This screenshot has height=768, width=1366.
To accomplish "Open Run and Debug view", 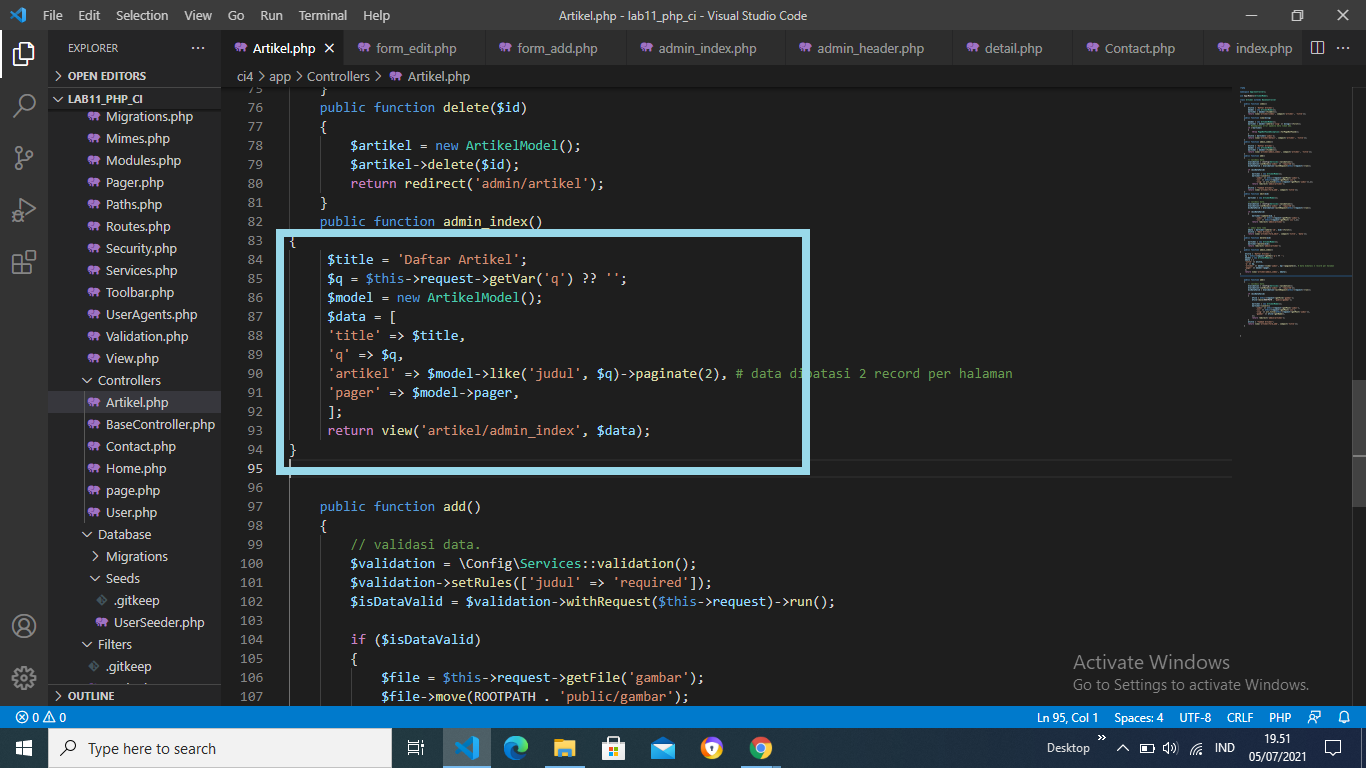I will [x=24, y=209].
